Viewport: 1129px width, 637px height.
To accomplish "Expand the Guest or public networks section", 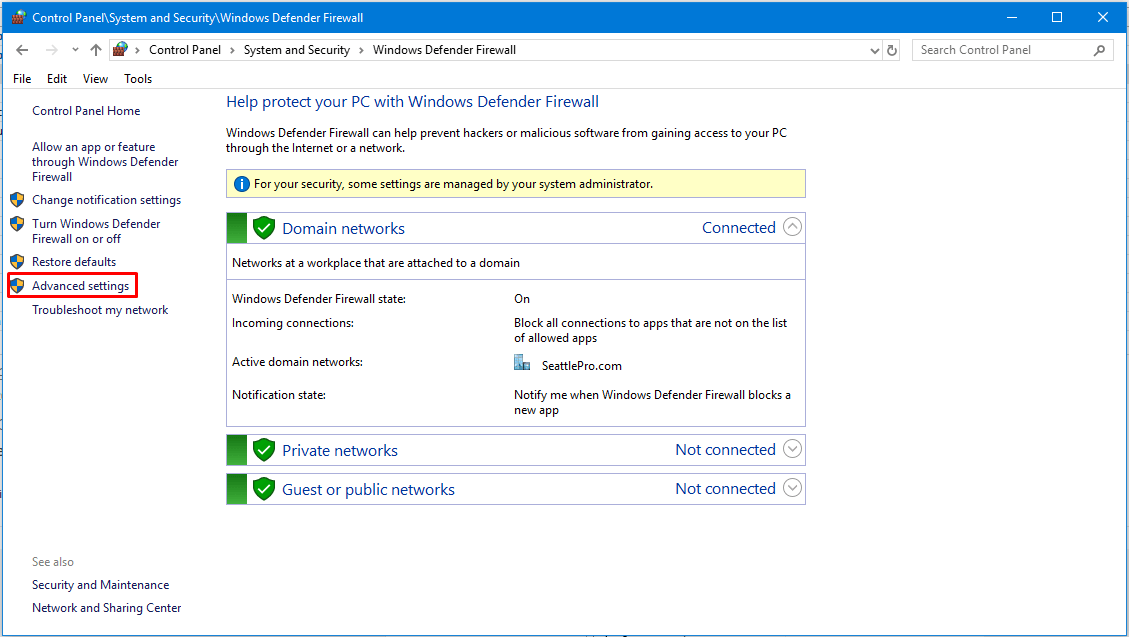I will pos(792,488).
